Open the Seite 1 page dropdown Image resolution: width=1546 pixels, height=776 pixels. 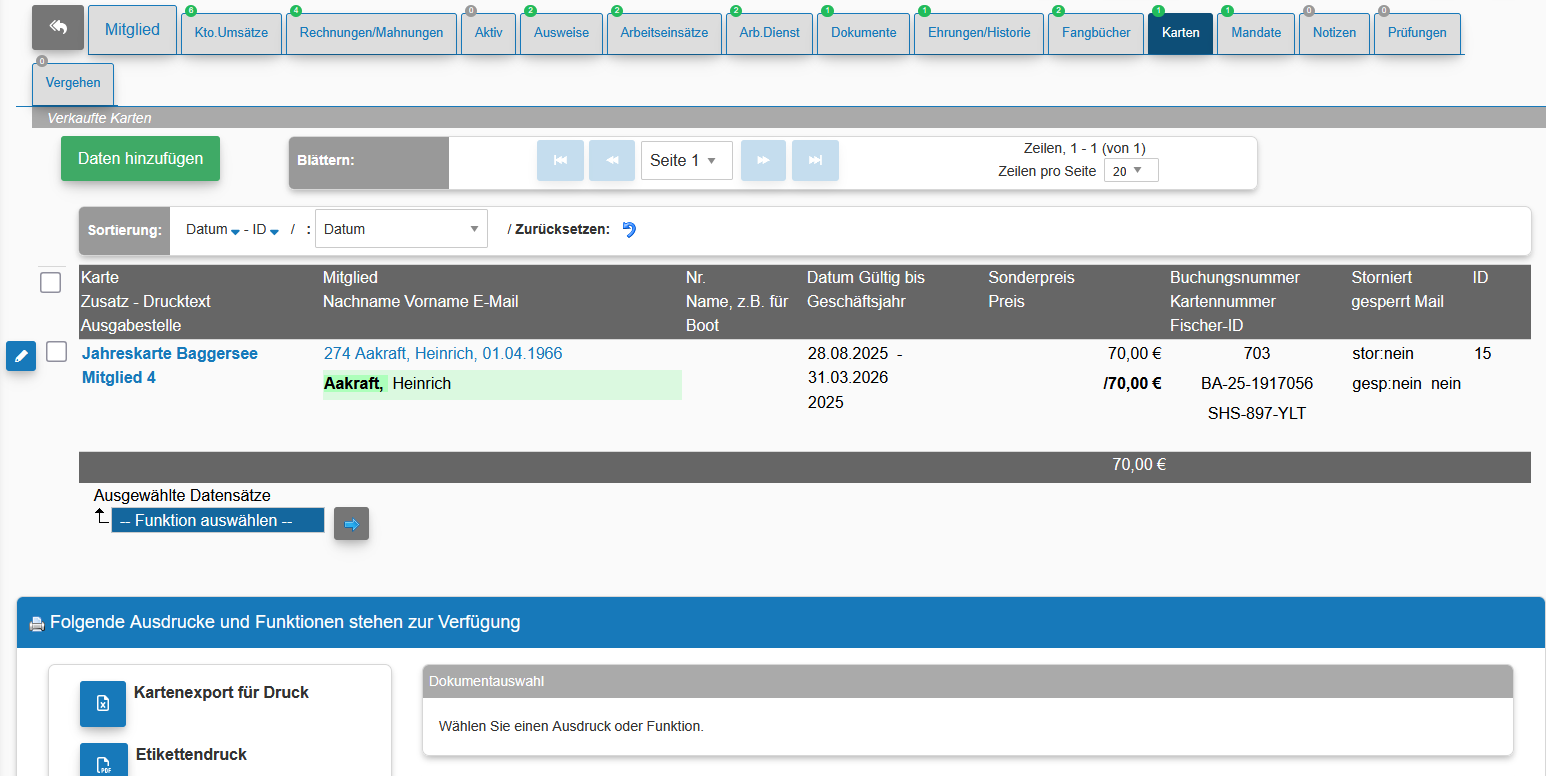pos(687,160)
